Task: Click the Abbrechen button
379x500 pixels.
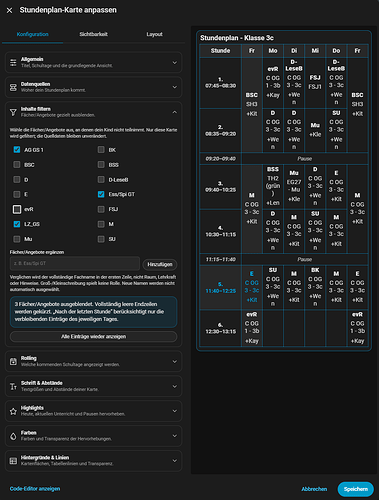Action: pyautogui.click(x=314, y=489)
